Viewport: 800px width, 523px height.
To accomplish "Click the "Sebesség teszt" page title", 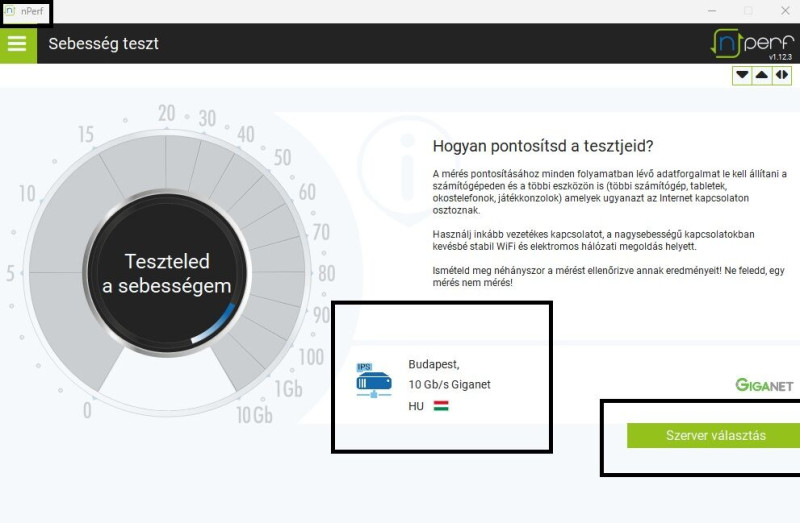I will (x=104, y=44).
